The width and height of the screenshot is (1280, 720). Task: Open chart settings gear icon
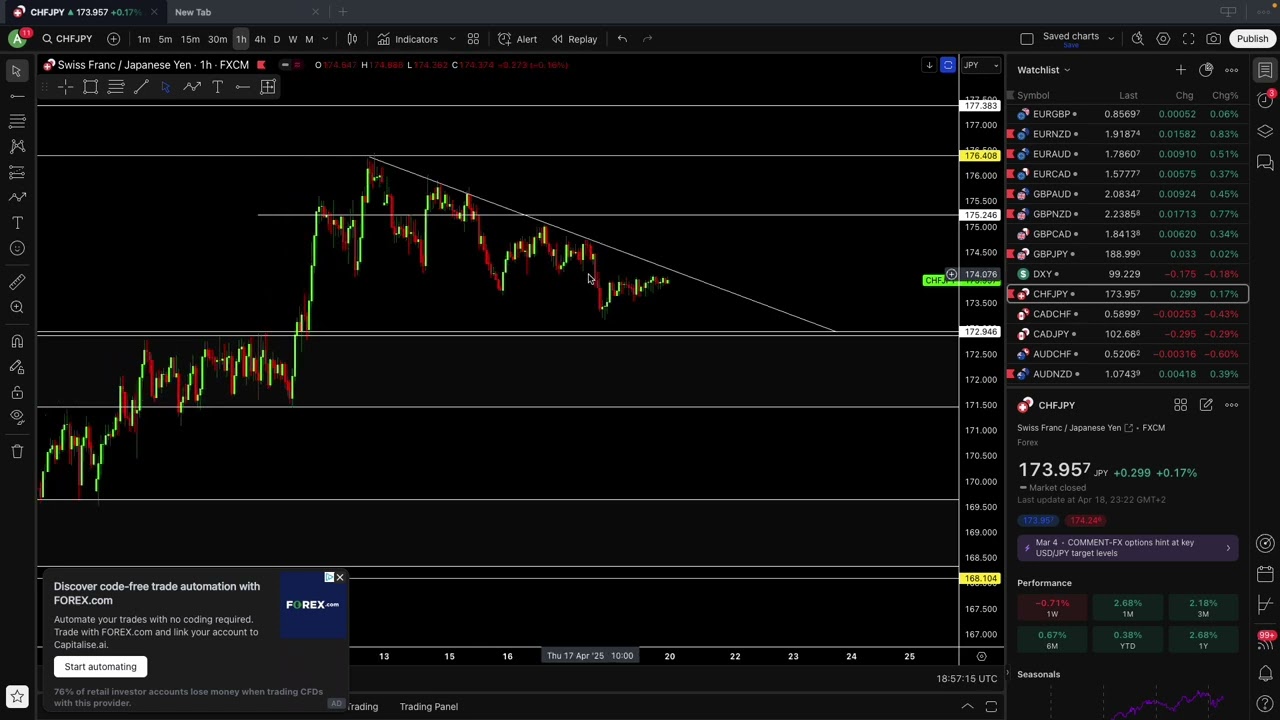1163,39
